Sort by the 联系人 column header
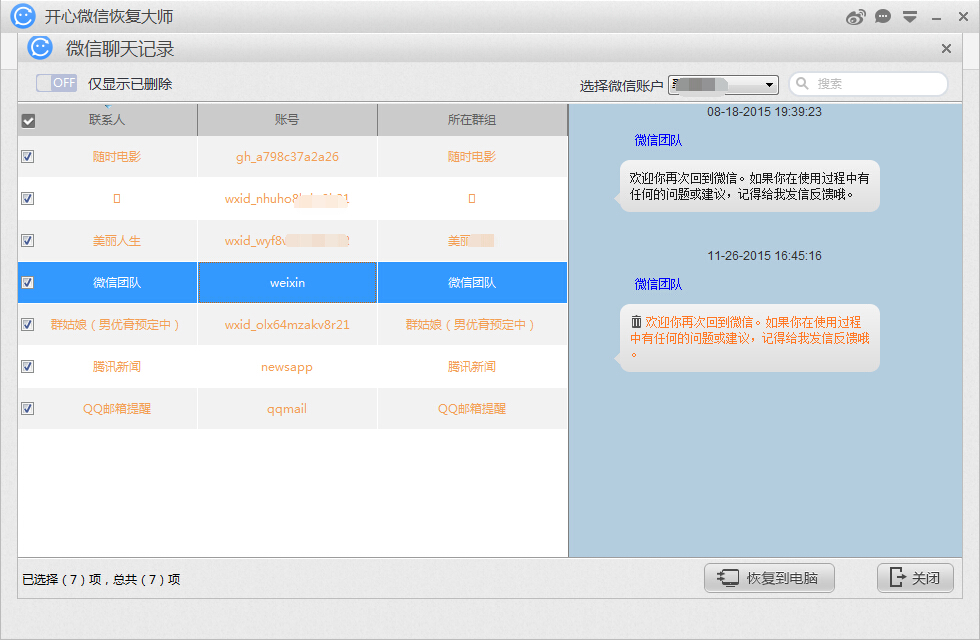This screenshot has width=980, height=640. [107, 119]
